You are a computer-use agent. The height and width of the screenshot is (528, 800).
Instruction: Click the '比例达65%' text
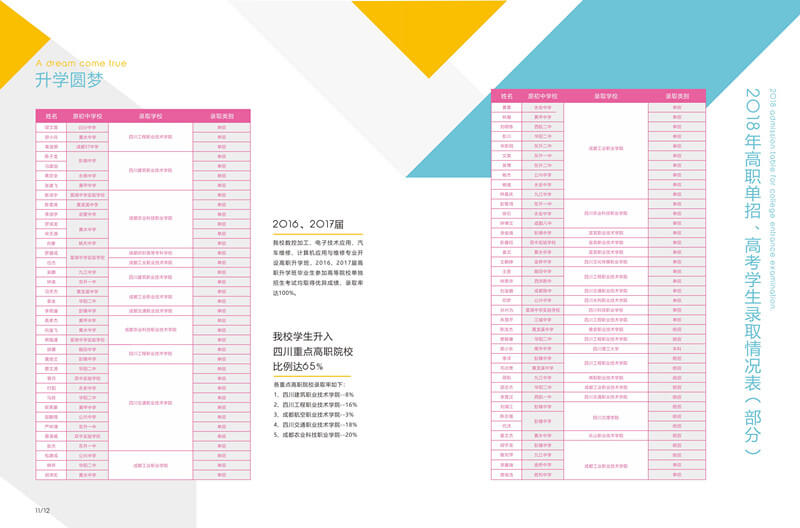[298, 366]
